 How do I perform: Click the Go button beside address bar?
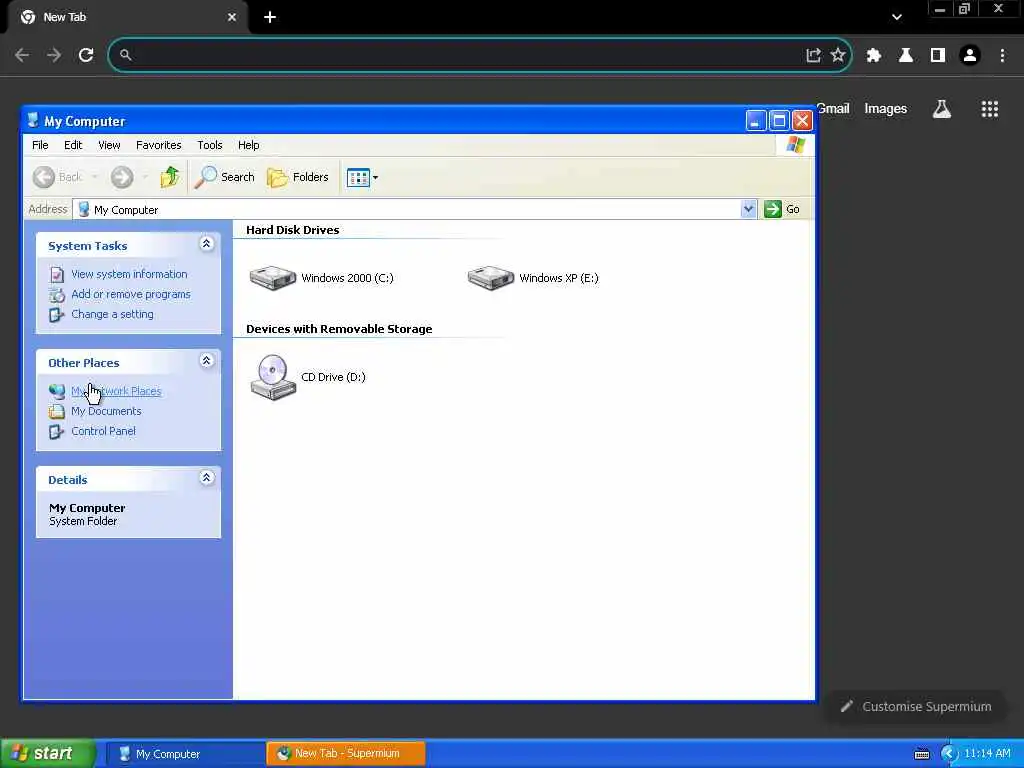click(782, 209)
